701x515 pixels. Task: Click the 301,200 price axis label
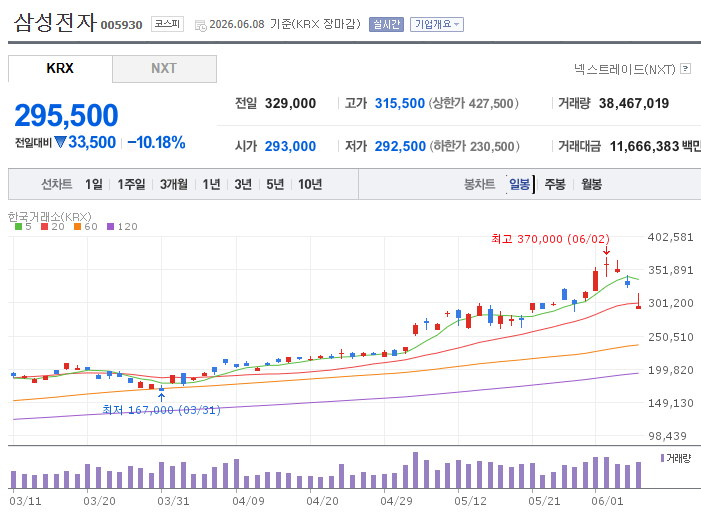(x=671, y=303)
